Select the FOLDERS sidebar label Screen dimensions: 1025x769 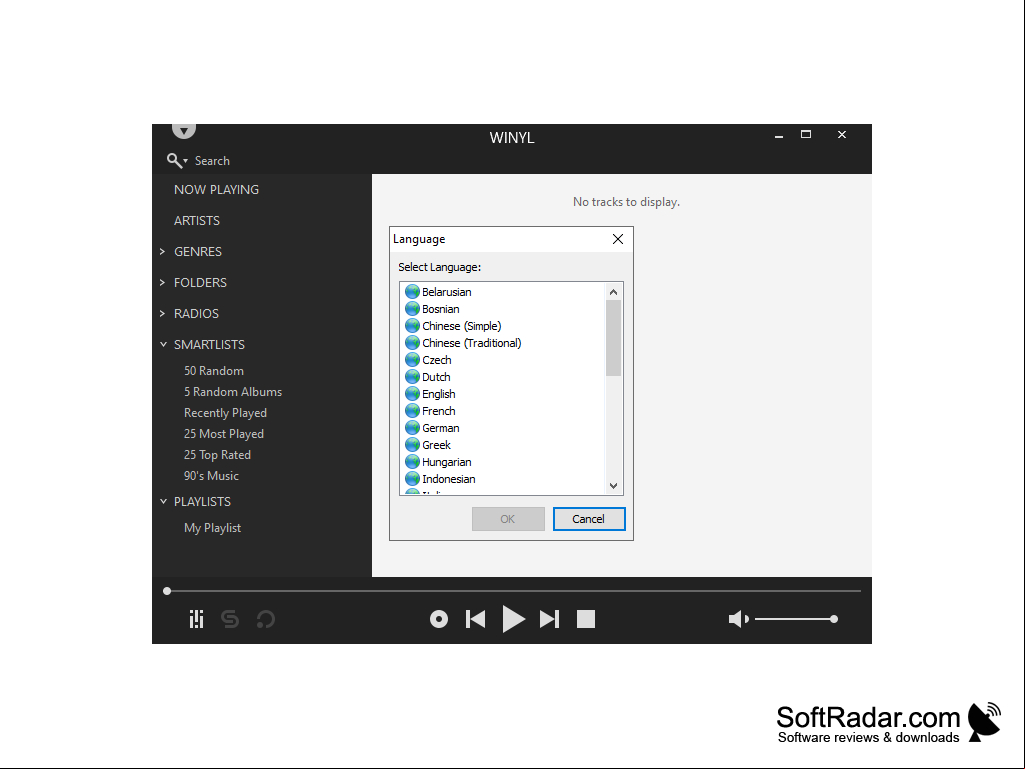[200, 282]
